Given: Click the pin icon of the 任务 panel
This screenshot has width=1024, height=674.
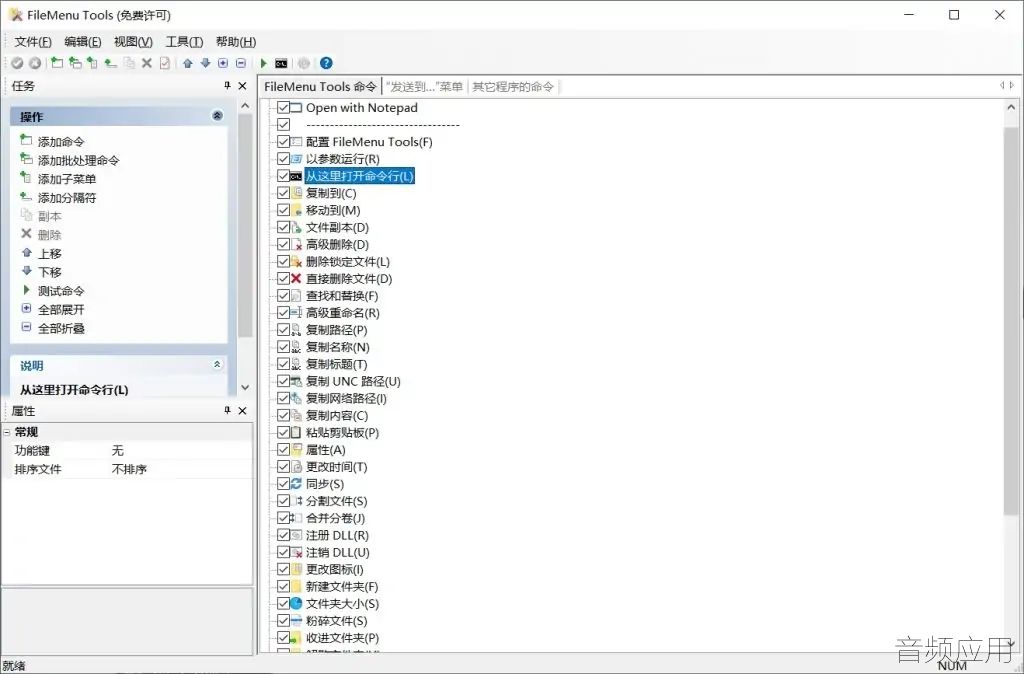Looking at the screenshot, I should [x=227, y=86].
